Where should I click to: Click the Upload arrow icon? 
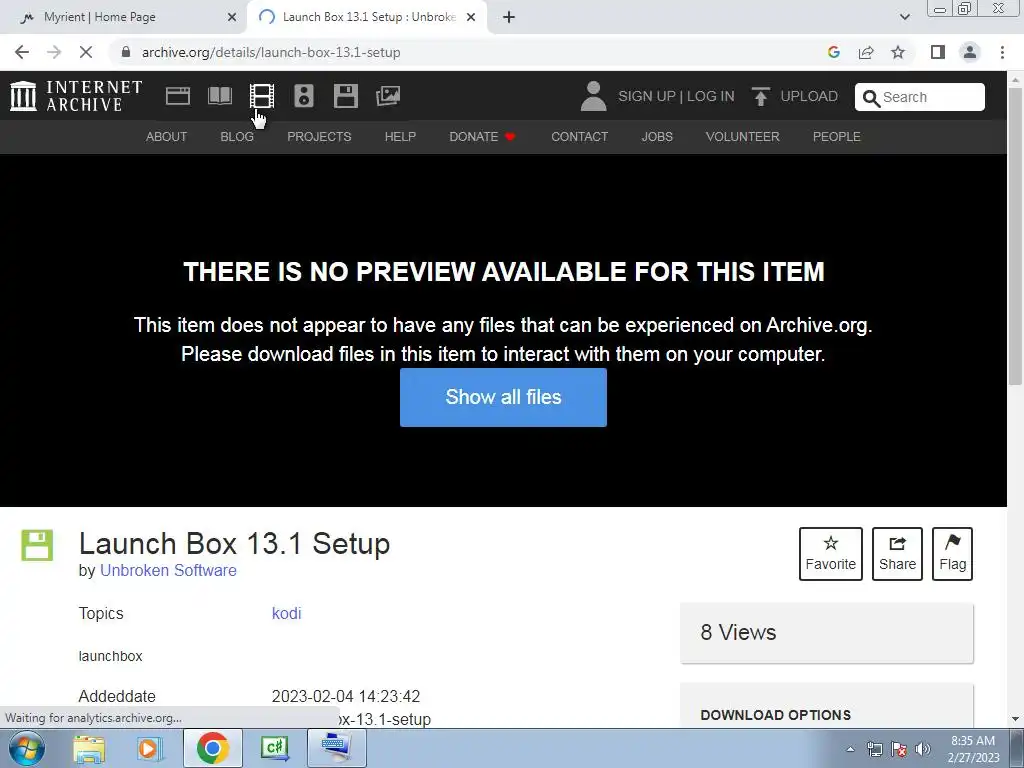[x=760, y=96]
